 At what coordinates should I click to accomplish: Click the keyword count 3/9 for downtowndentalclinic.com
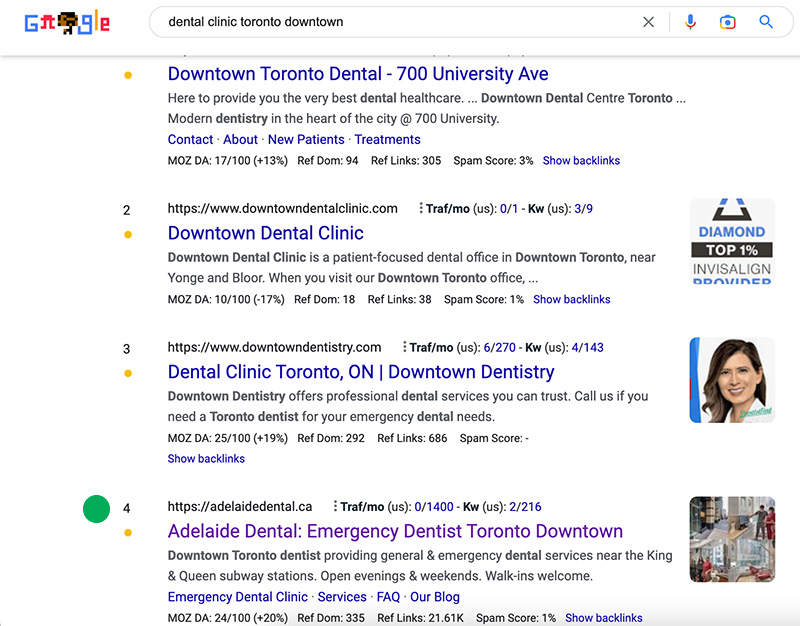tap(584, 209)
